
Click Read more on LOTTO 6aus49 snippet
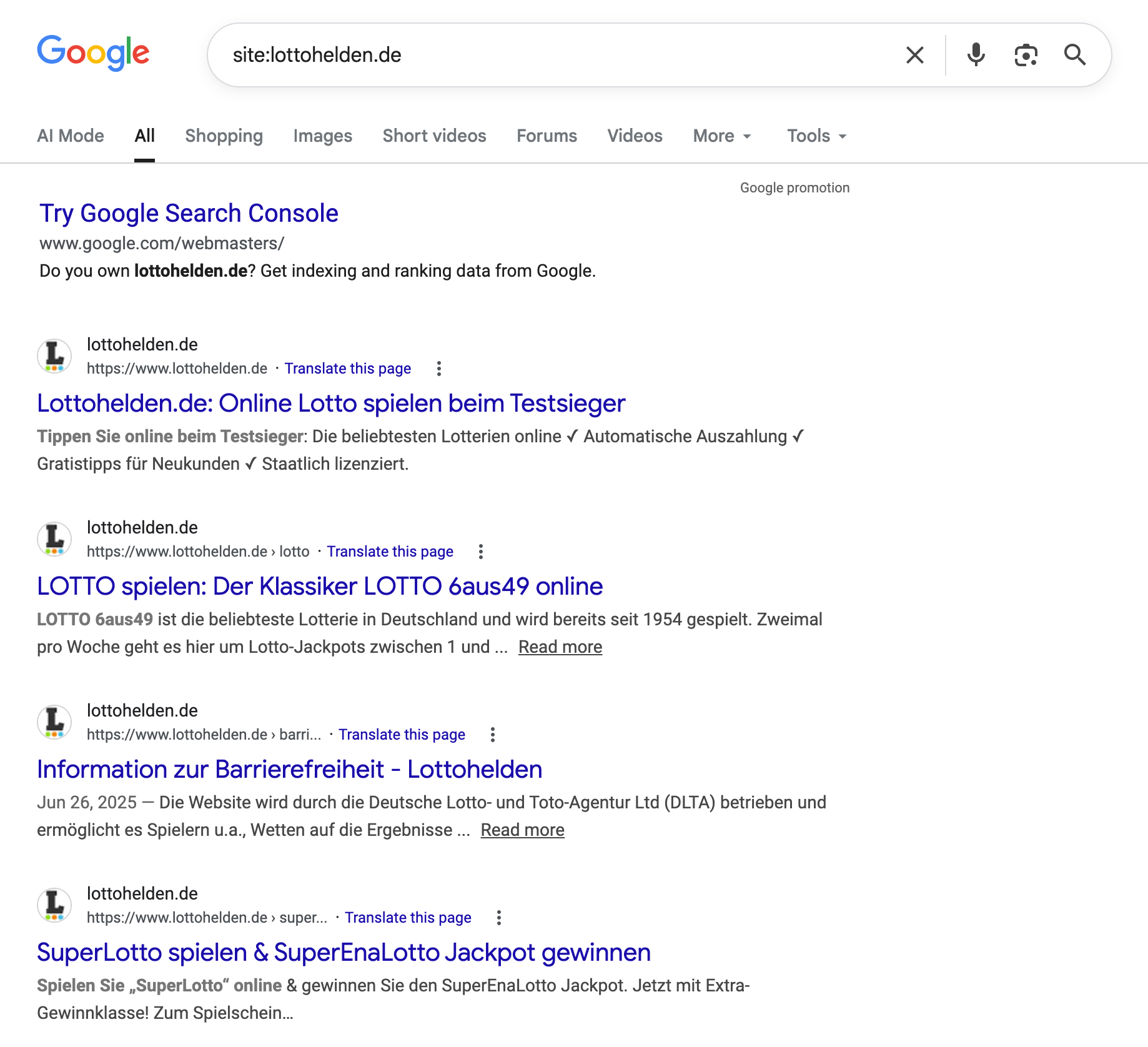click(x=560, y=647)
